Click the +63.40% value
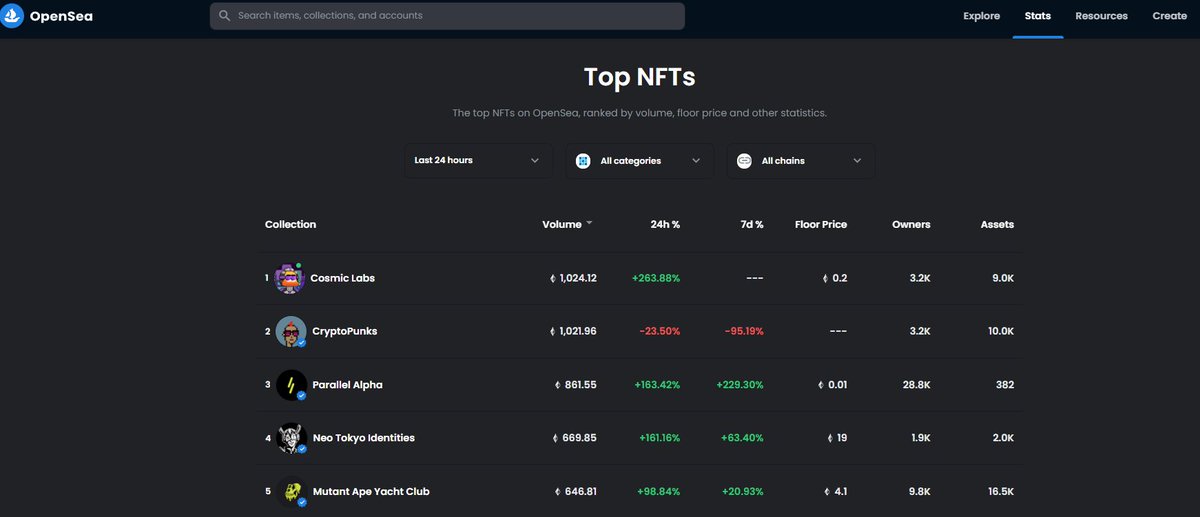 (743, 438)
